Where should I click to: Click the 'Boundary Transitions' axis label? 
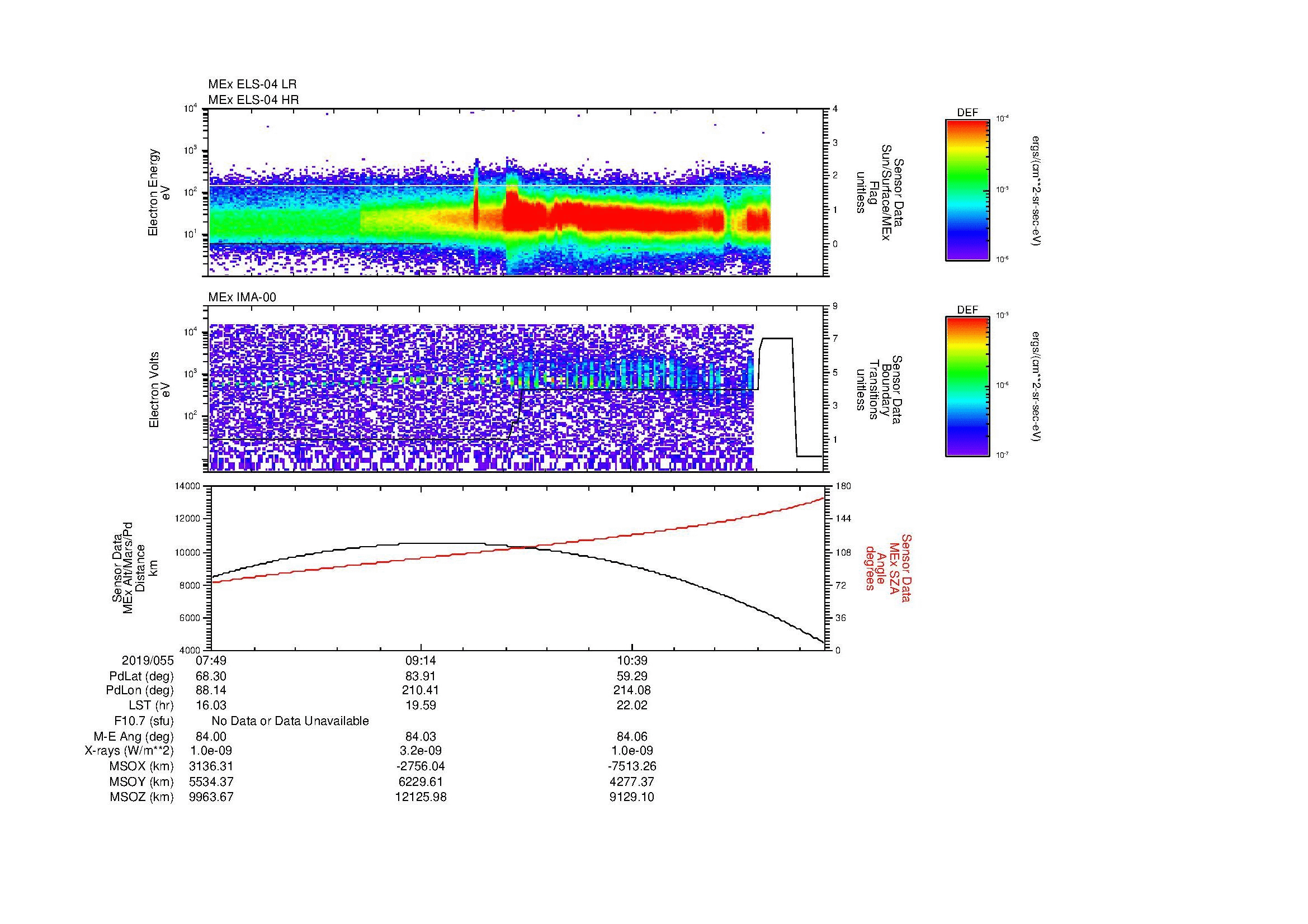tap(878, 390)
